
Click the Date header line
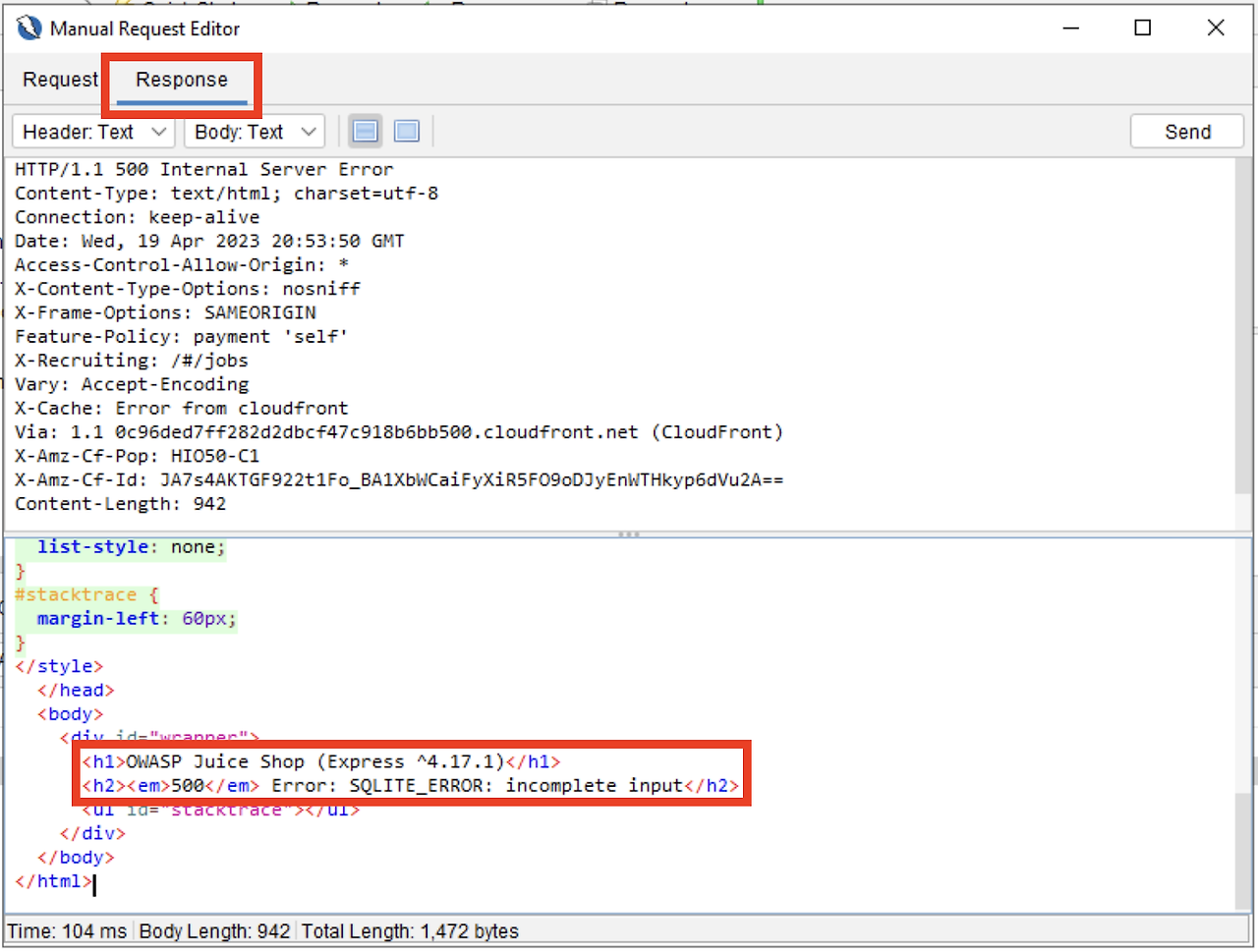pyautogui.click(x=209, y=241)
